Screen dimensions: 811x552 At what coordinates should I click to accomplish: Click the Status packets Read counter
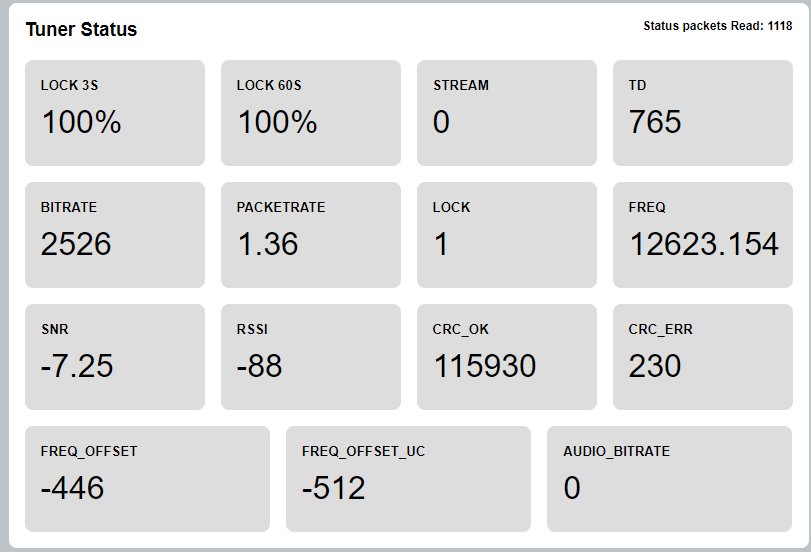pyautogui.click(x=717, y=26)
